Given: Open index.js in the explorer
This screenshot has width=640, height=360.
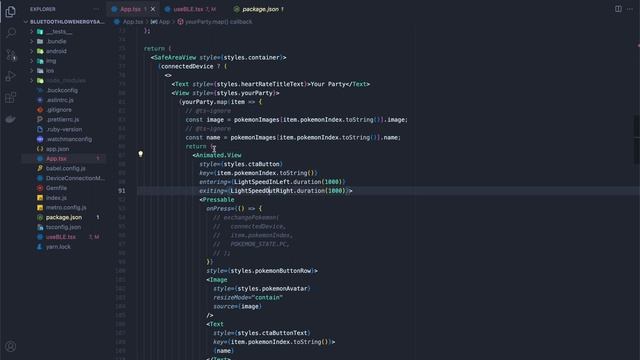Looking at the screenshot, I should (x=56, y=198).
